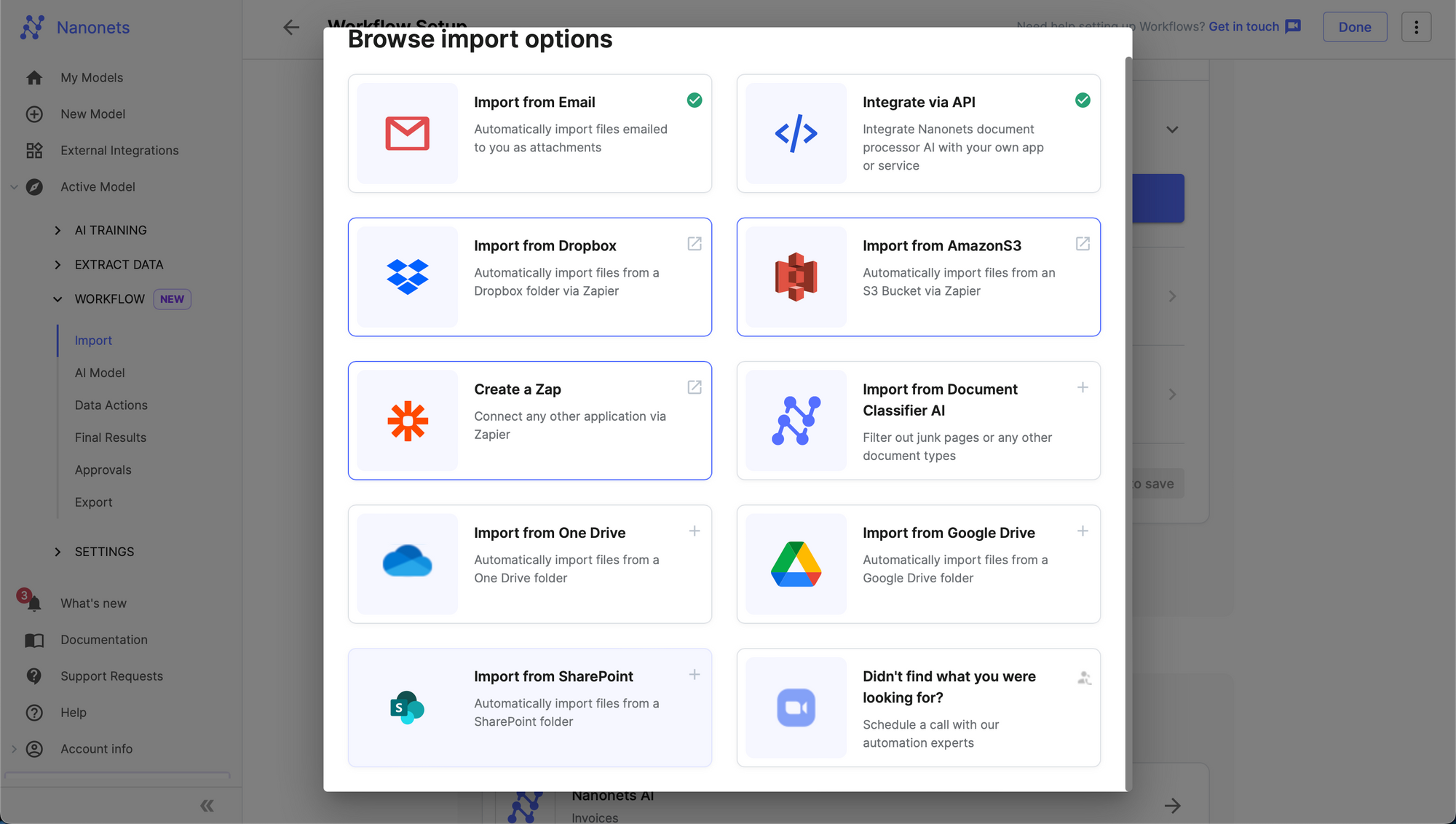The image size is (1456, 824).
Task: Click the What's new bell icon
Action: point(33,603)
